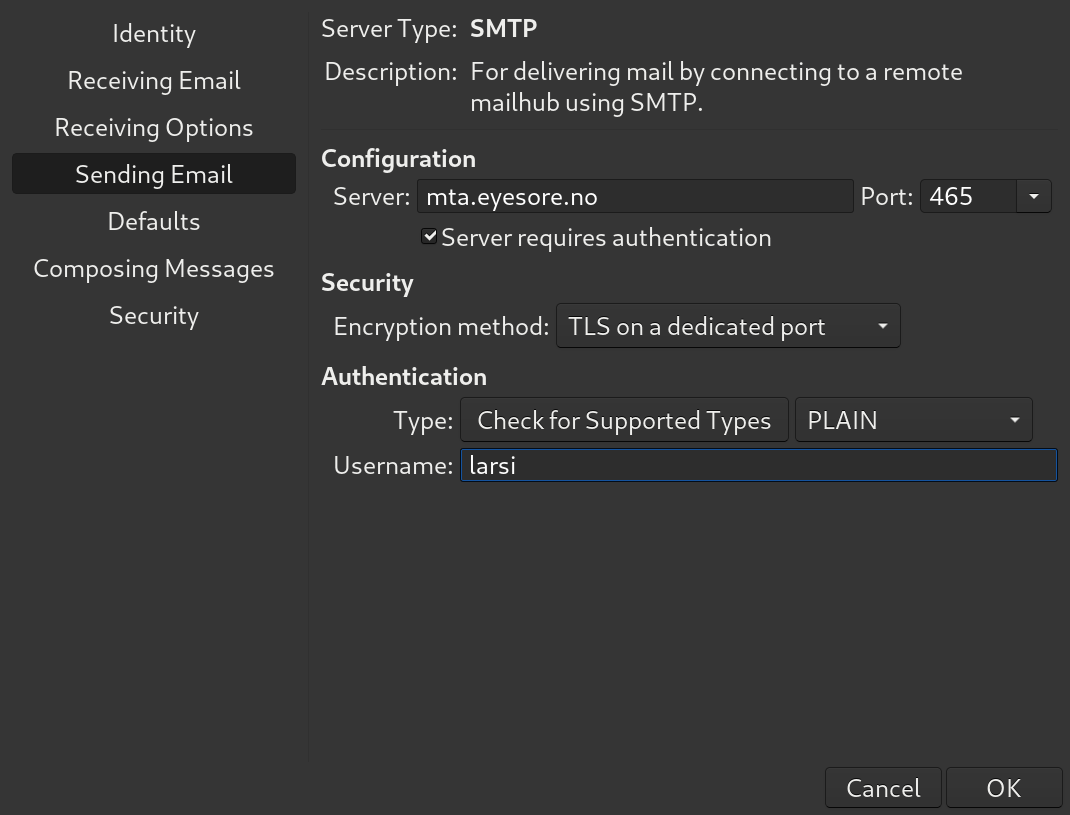Click Check for Supported Types button
This screenshot has width=1070, height=815.
click(x=624, y=420)
